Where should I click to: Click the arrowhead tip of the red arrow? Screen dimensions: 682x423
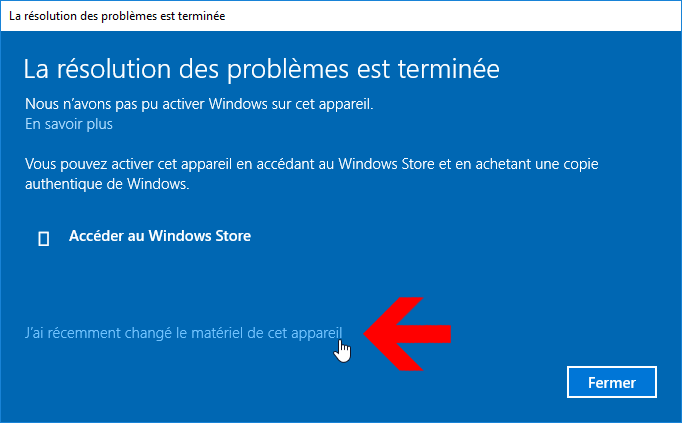(x=366, y=334)
